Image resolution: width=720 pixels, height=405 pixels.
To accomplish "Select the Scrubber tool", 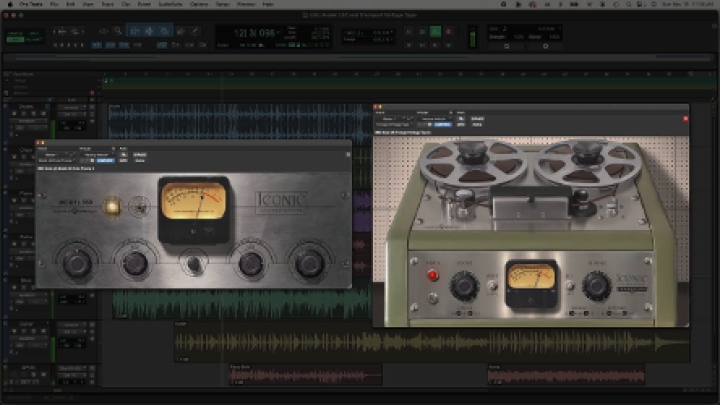I will (180, 31).
